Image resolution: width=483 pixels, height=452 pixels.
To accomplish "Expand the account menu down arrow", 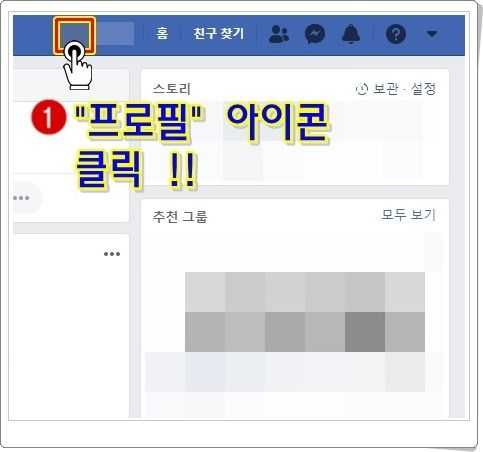I will click(x=432, y=34).
